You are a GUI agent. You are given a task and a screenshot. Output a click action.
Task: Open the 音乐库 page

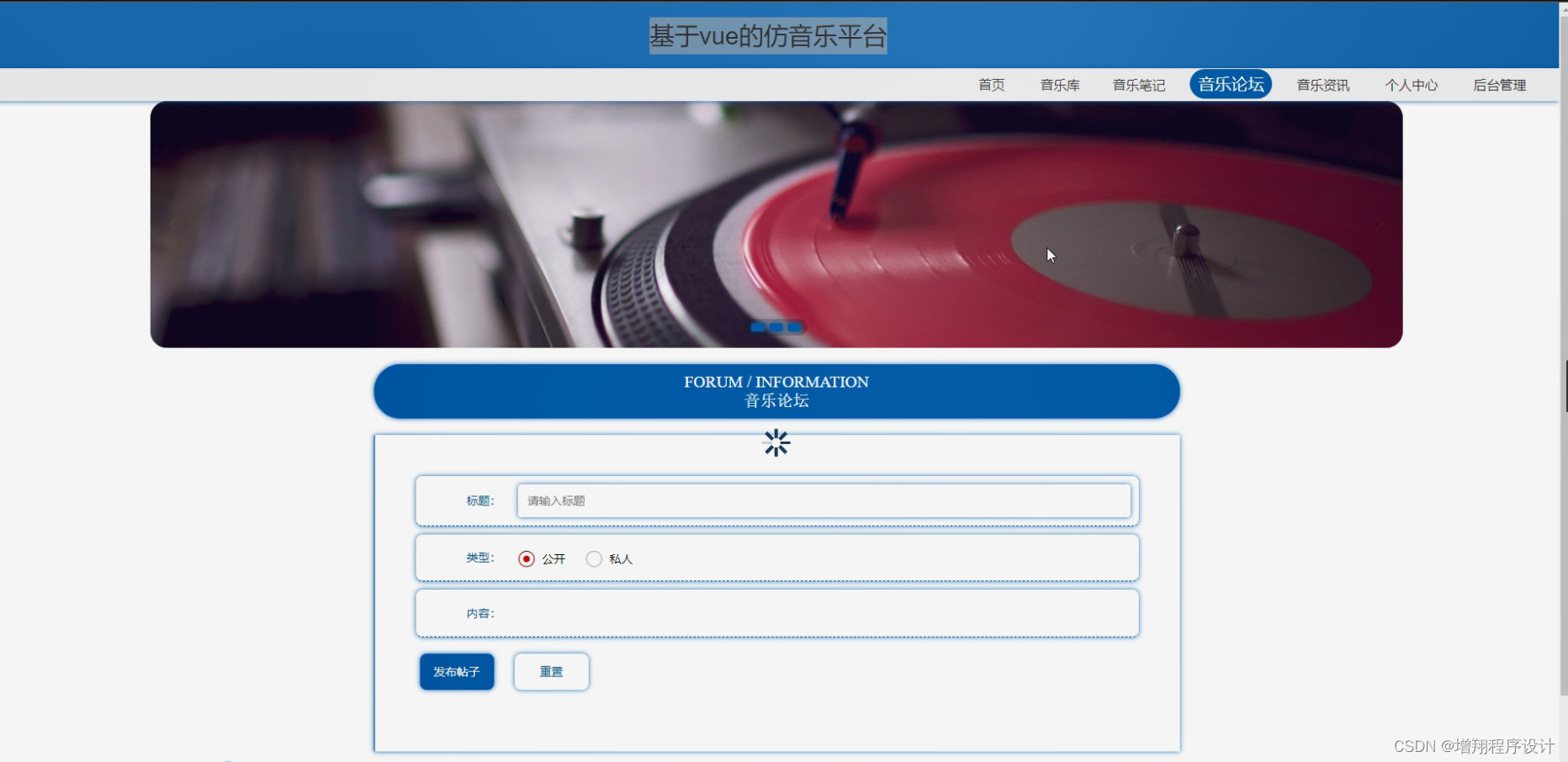pyautogui.click(x=1059, y=85)
